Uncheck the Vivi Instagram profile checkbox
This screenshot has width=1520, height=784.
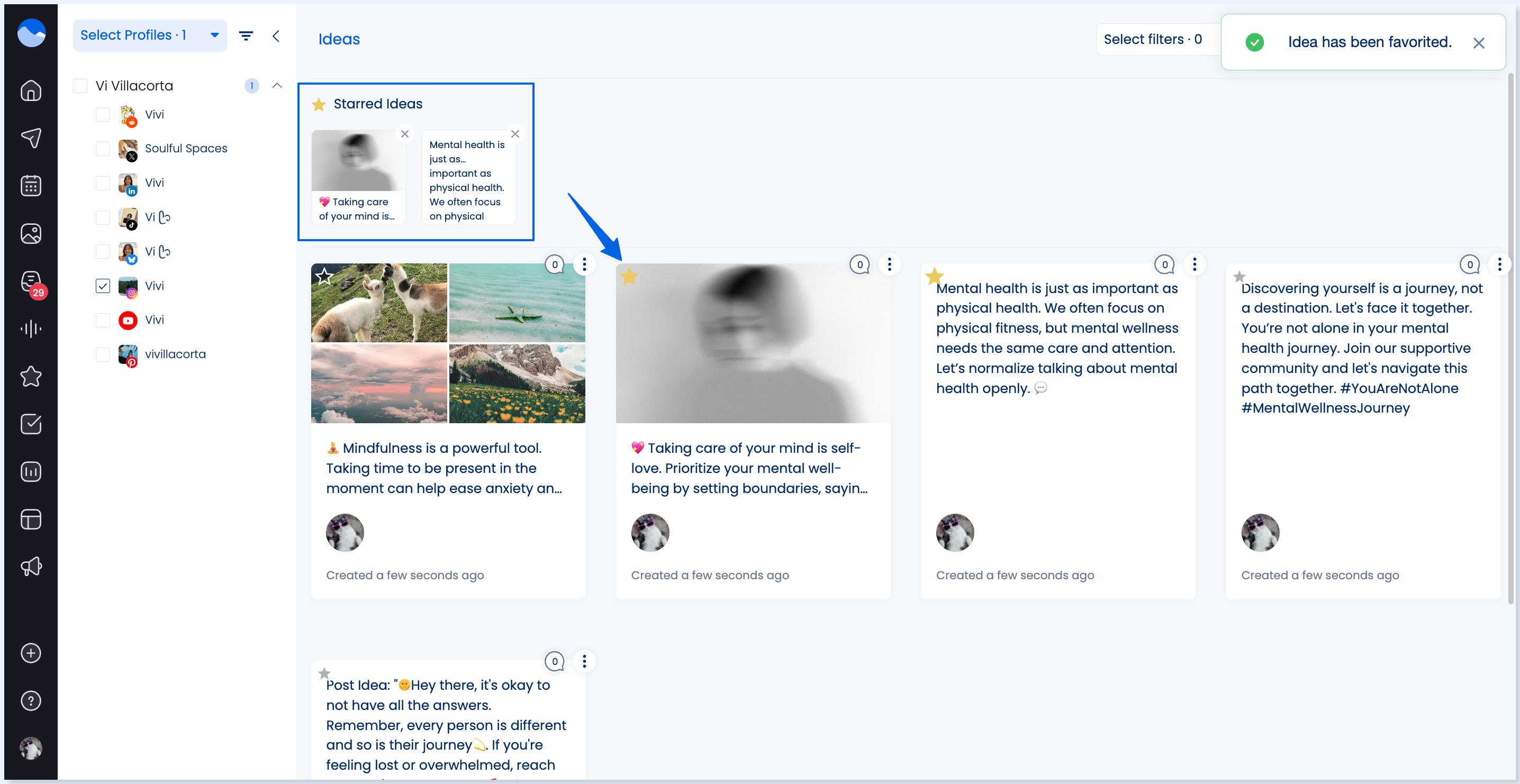(103, 286)
